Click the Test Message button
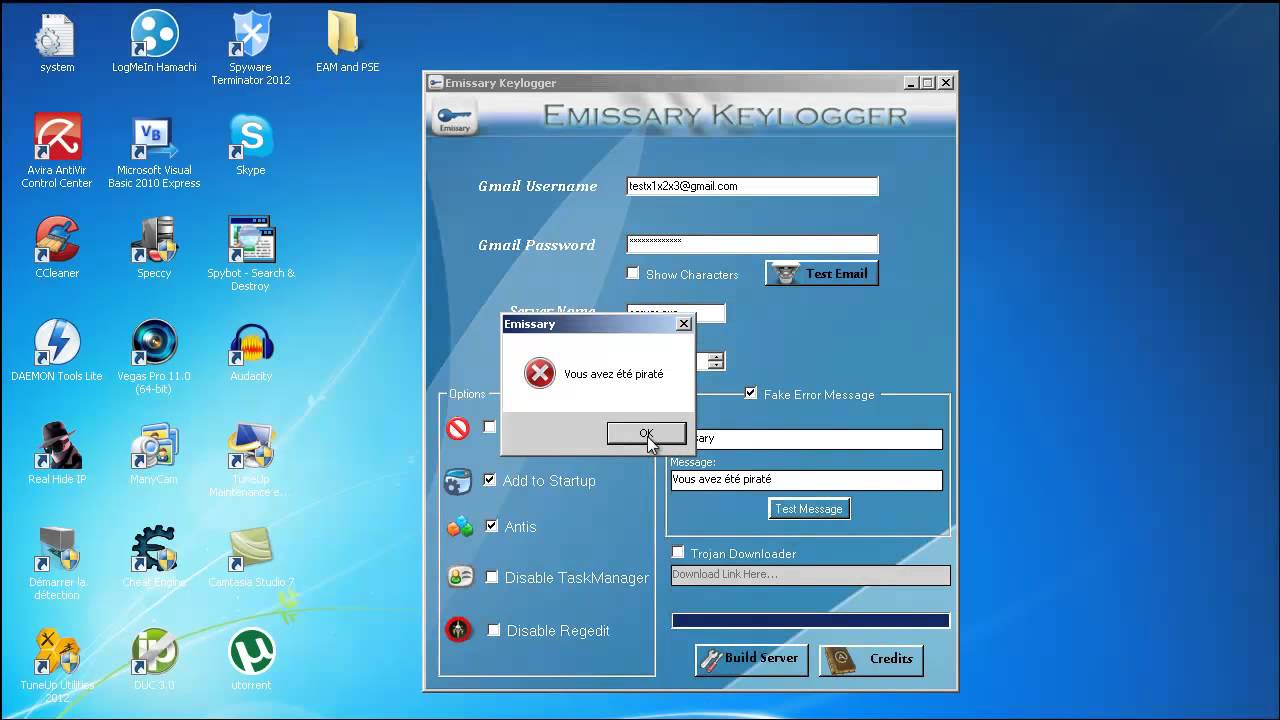1280x720 pixels. pos(809,509)
